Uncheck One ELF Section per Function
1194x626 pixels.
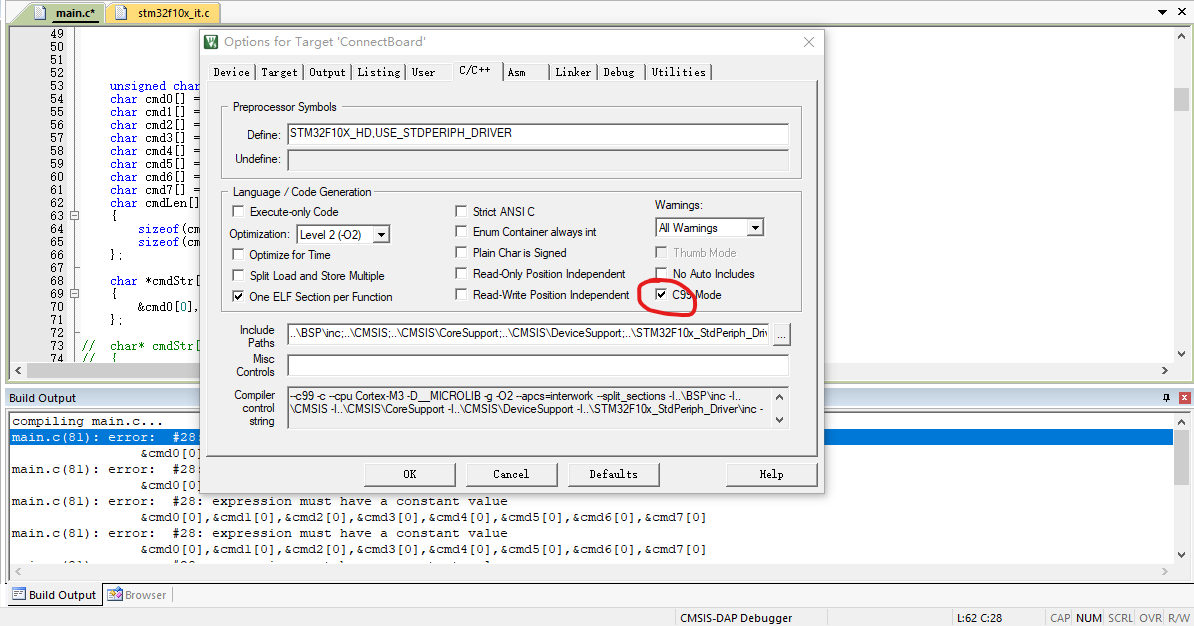coord(238,296)
